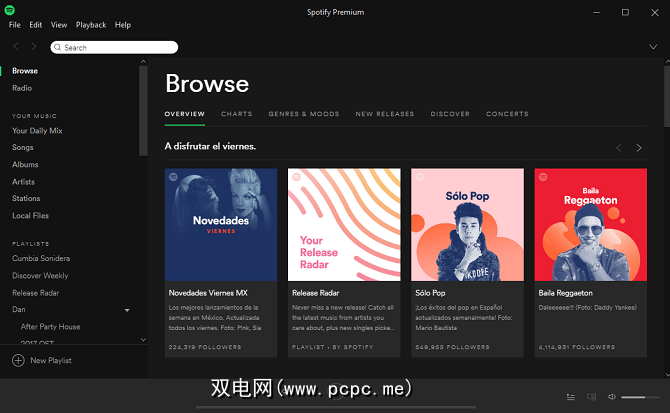
Task: Click the Sólo Pop card title
Action: coord(430,293)
